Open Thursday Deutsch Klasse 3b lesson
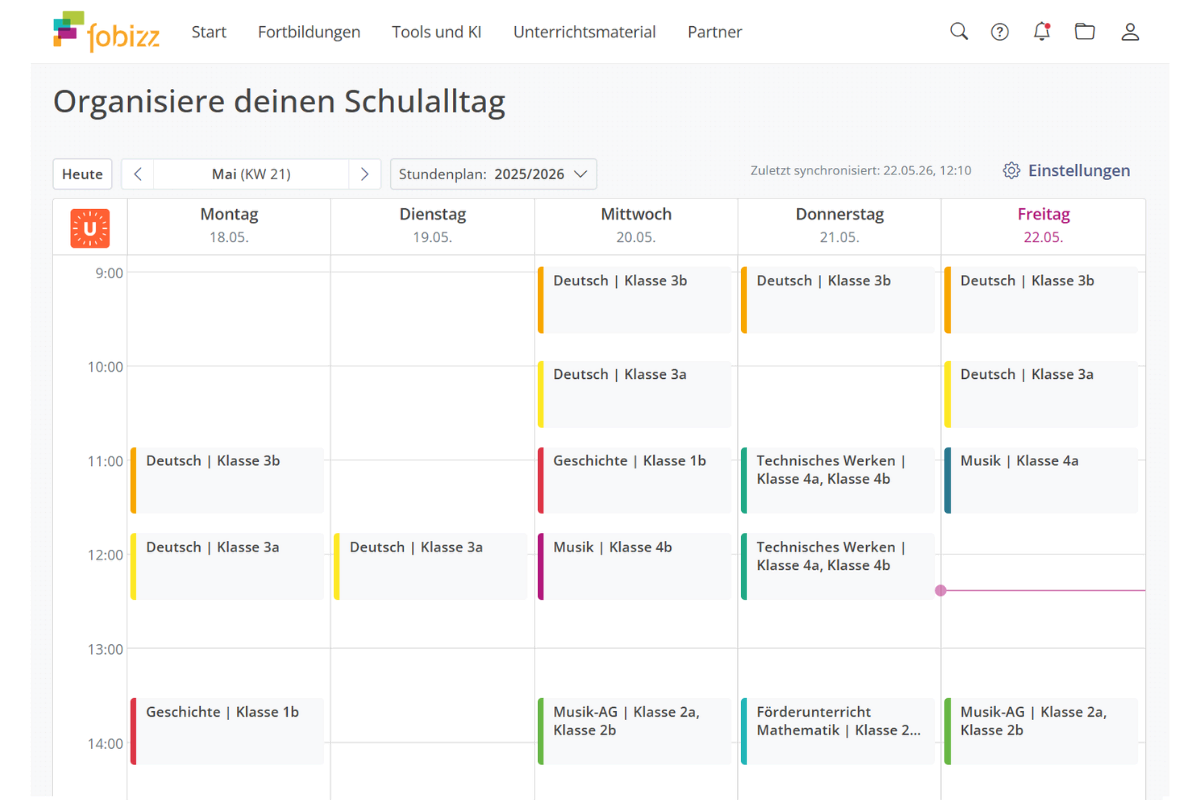 click(x=838, y=300)
